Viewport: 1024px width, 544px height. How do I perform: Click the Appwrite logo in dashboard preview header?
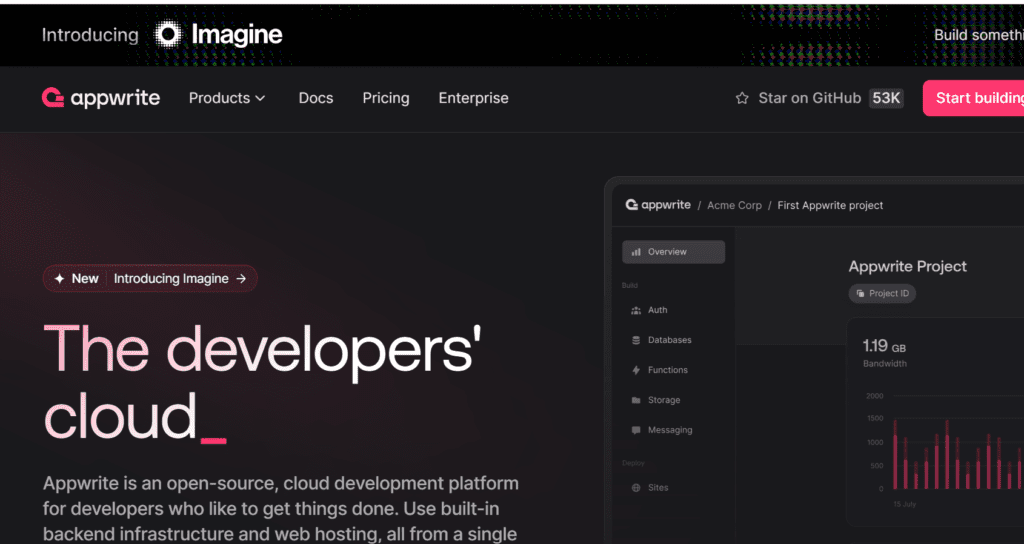[658, 205]
